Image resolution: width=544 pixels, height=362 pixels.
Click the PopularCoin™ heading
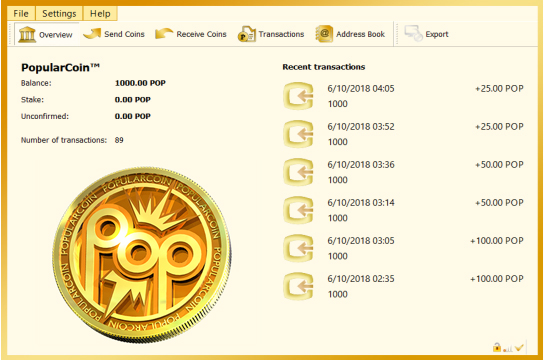click(60, 67)
